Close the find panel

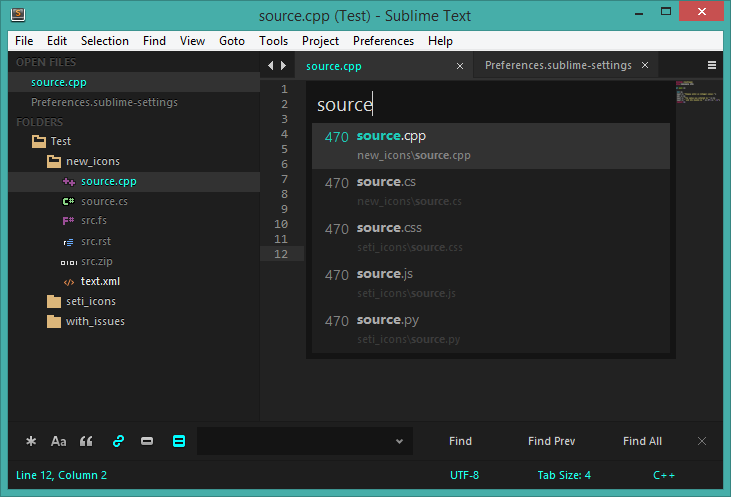coord(702,441)
